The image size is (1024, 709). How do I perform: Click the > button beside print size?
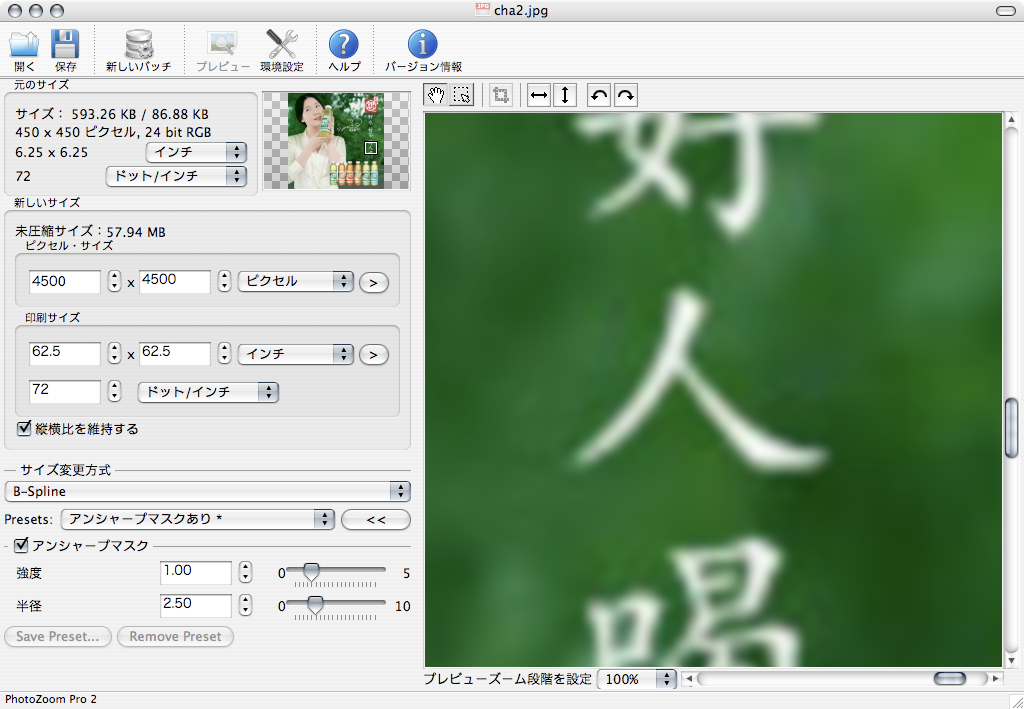(374, 354)
